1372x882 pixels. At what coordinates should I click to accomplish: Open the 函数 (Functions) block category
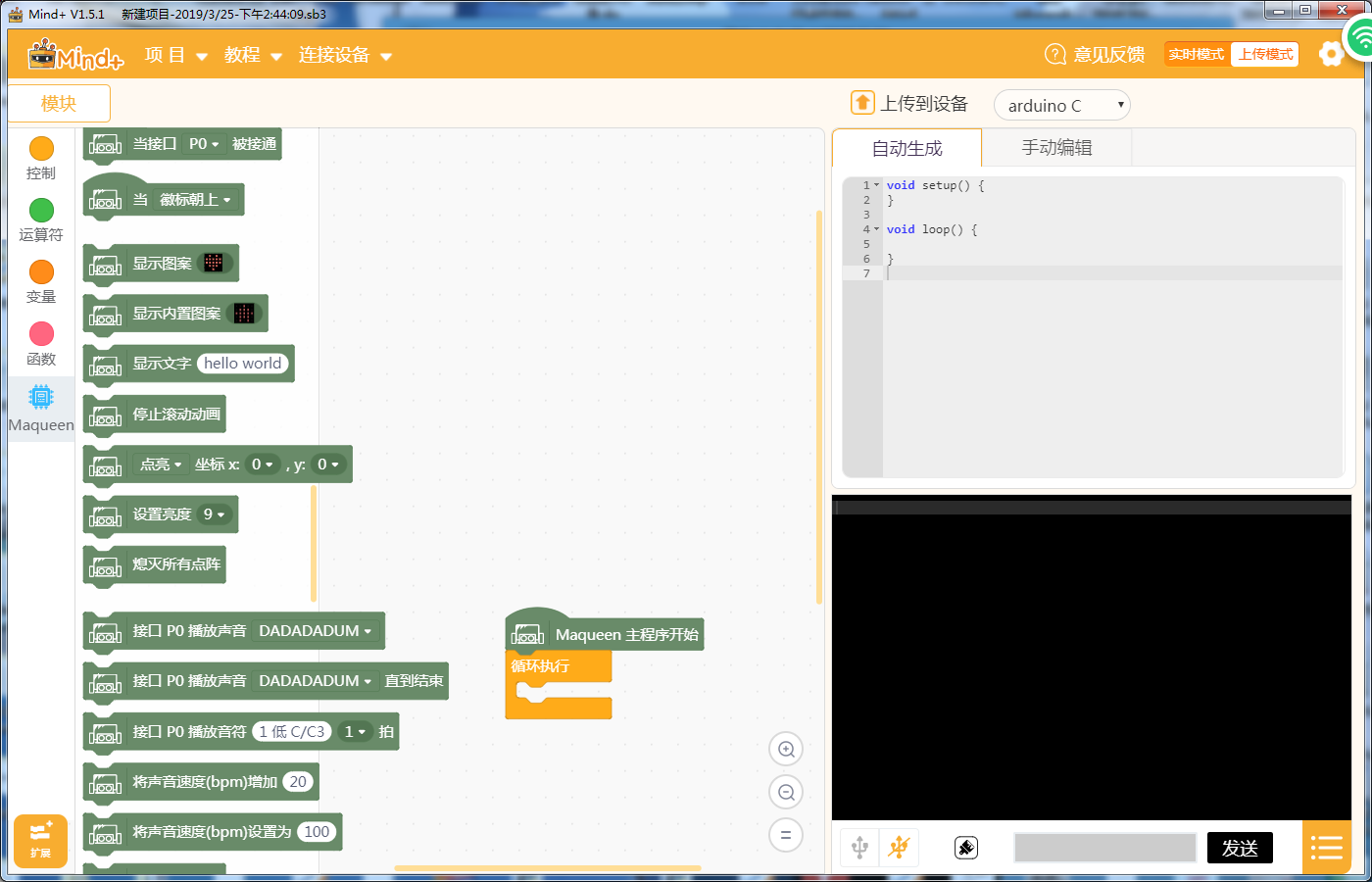[41, 344]
